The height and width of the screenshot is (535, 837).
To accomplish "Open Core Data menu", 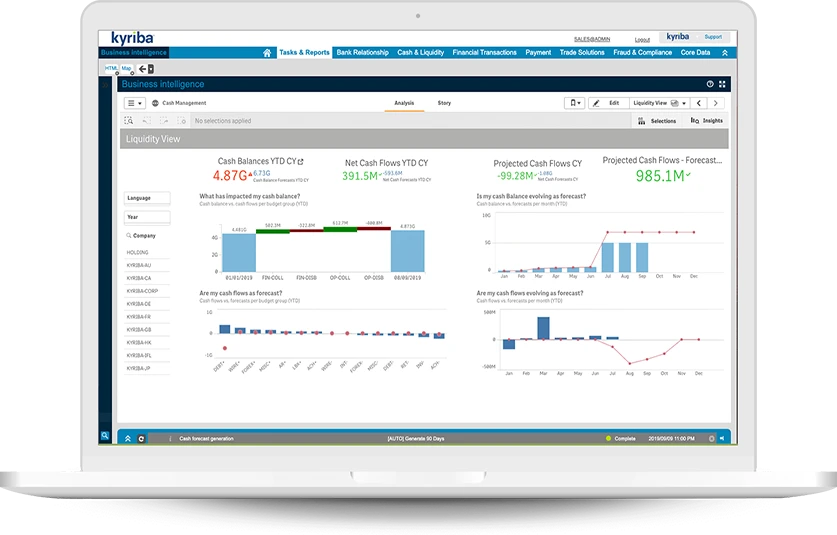I will 695,52.
